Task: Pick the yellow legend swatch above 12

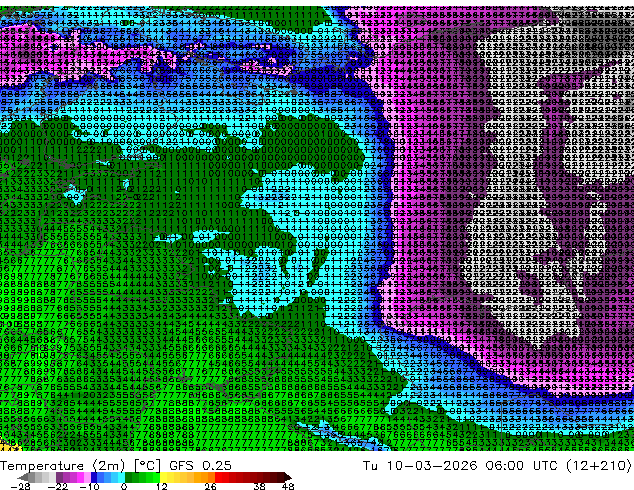Action: coord(163,477)
